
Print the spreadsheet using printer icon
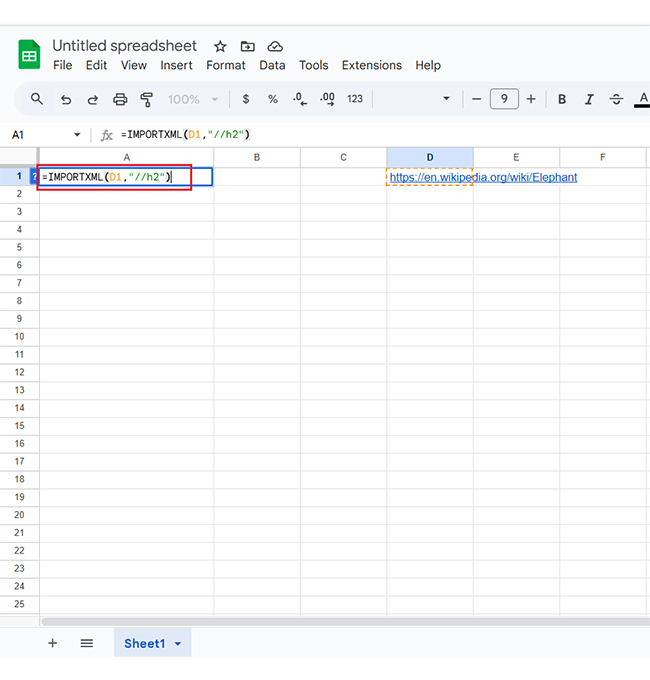120,99
